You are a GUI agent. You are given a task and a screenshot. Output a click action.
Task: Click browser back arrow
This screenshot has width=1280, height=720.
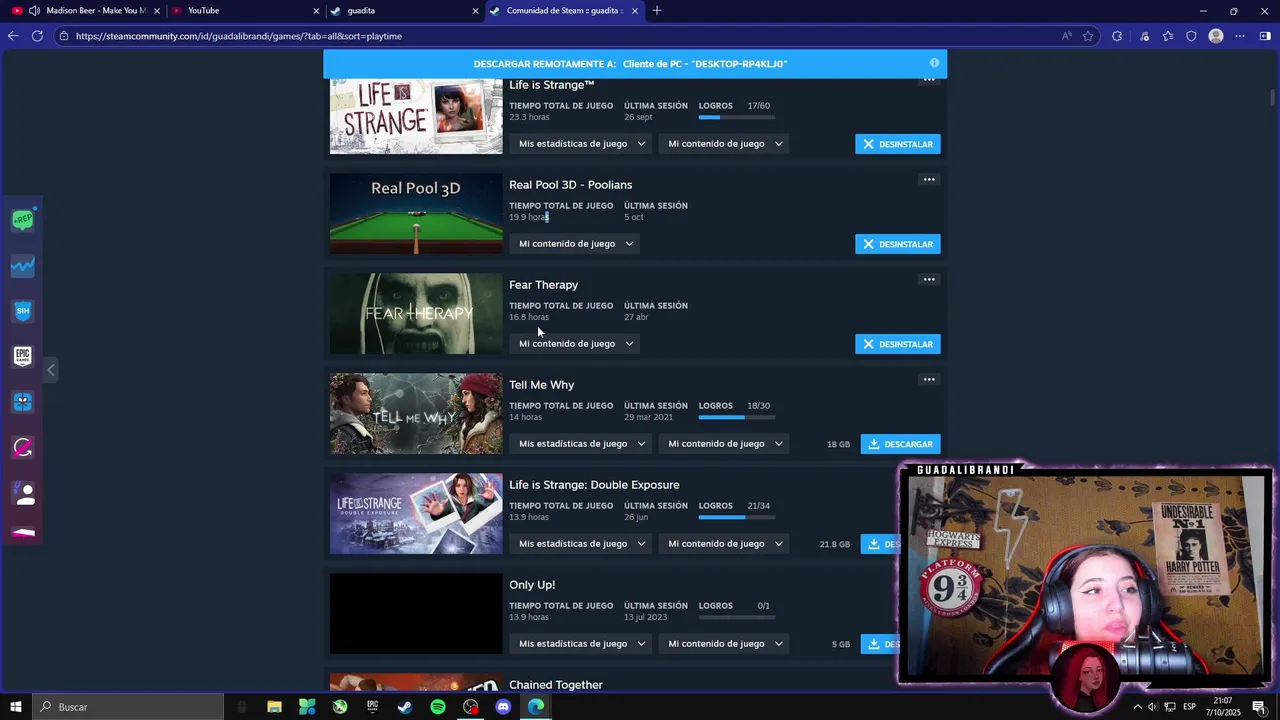point(13,36)
